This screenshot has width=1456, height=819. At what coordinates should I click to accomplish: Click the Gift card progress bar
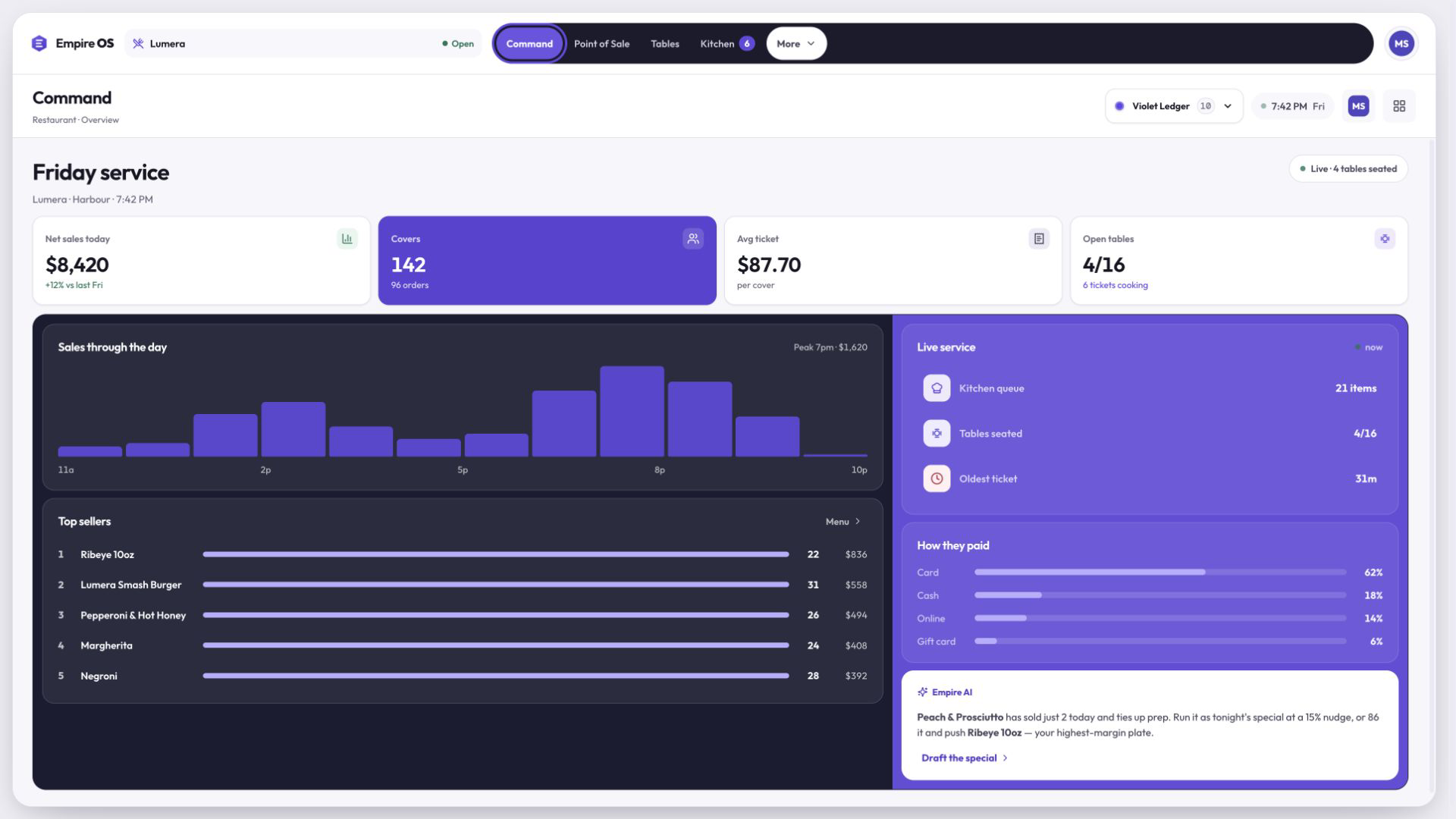coord(1160,642)
